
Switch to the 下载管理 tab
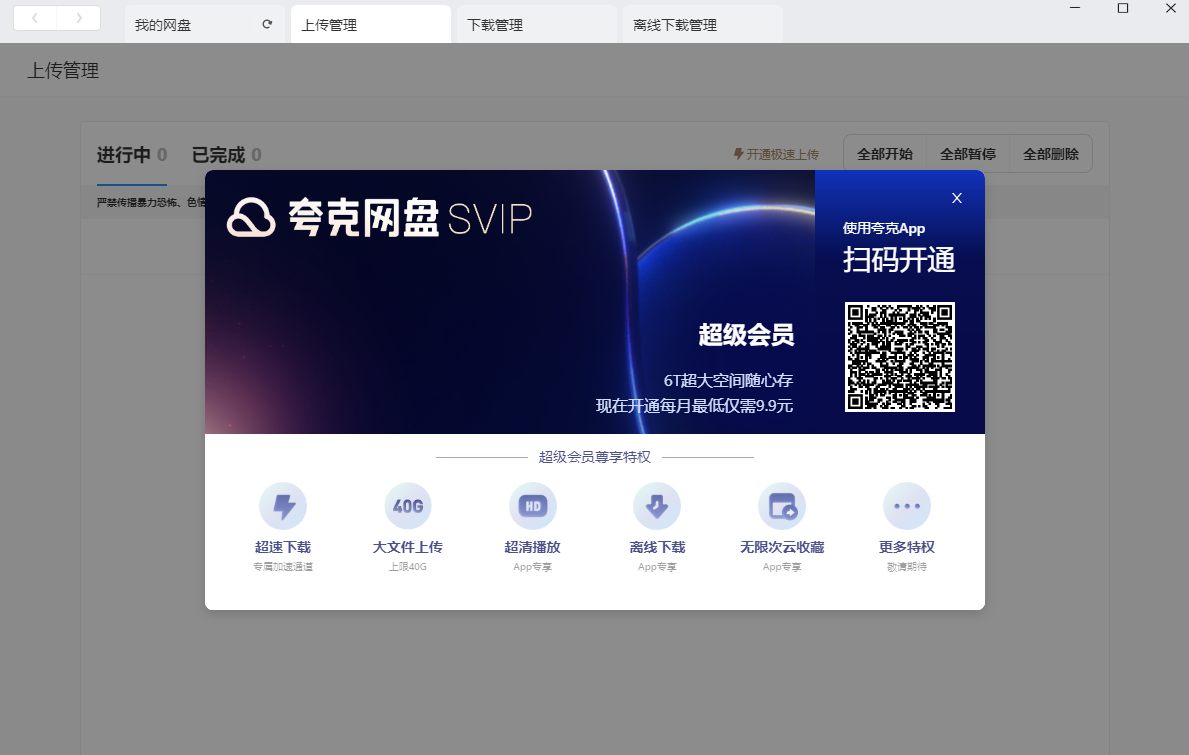[537, 24]
